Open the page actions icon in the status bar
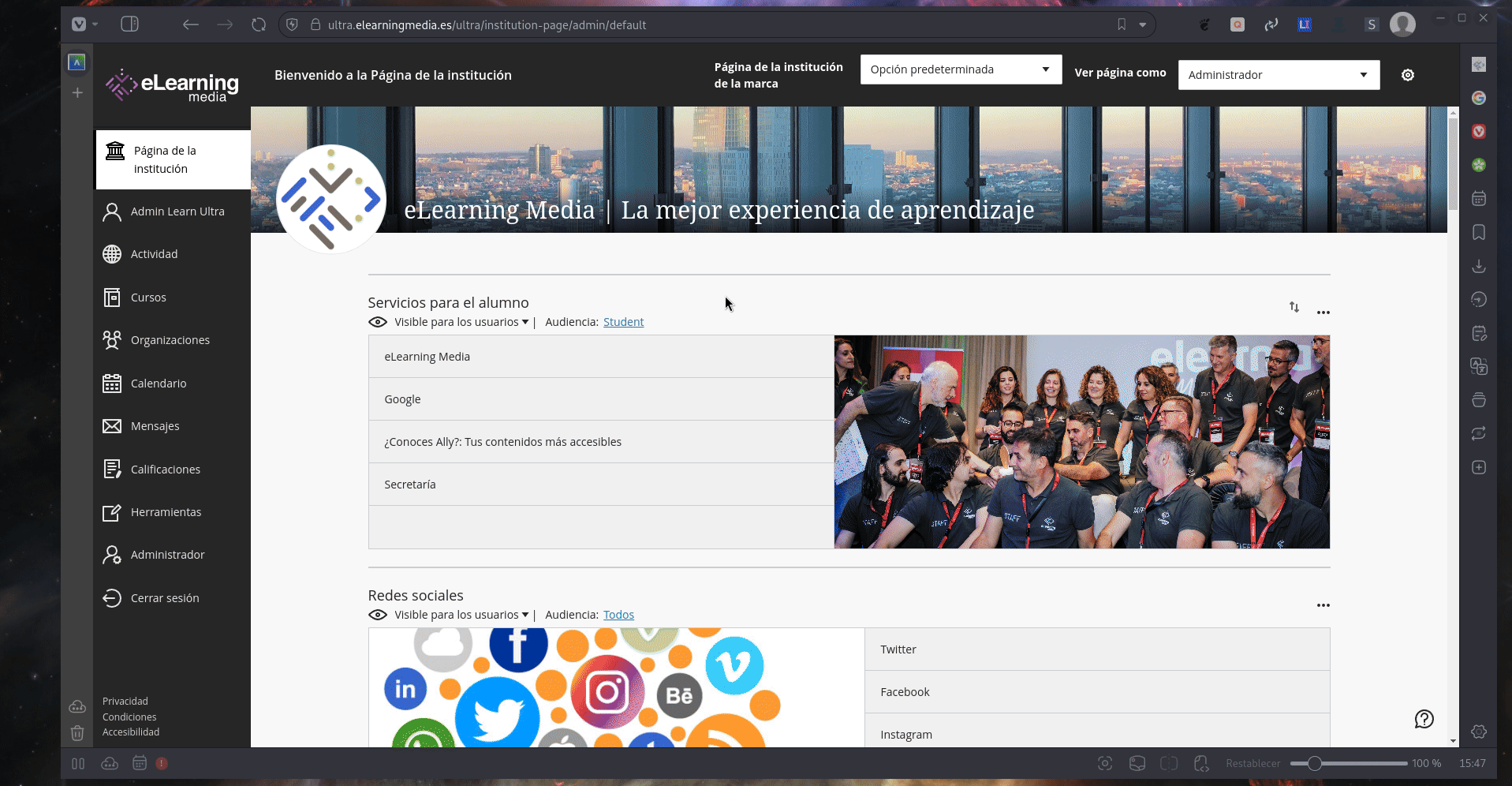 [x=1201, y=763]
